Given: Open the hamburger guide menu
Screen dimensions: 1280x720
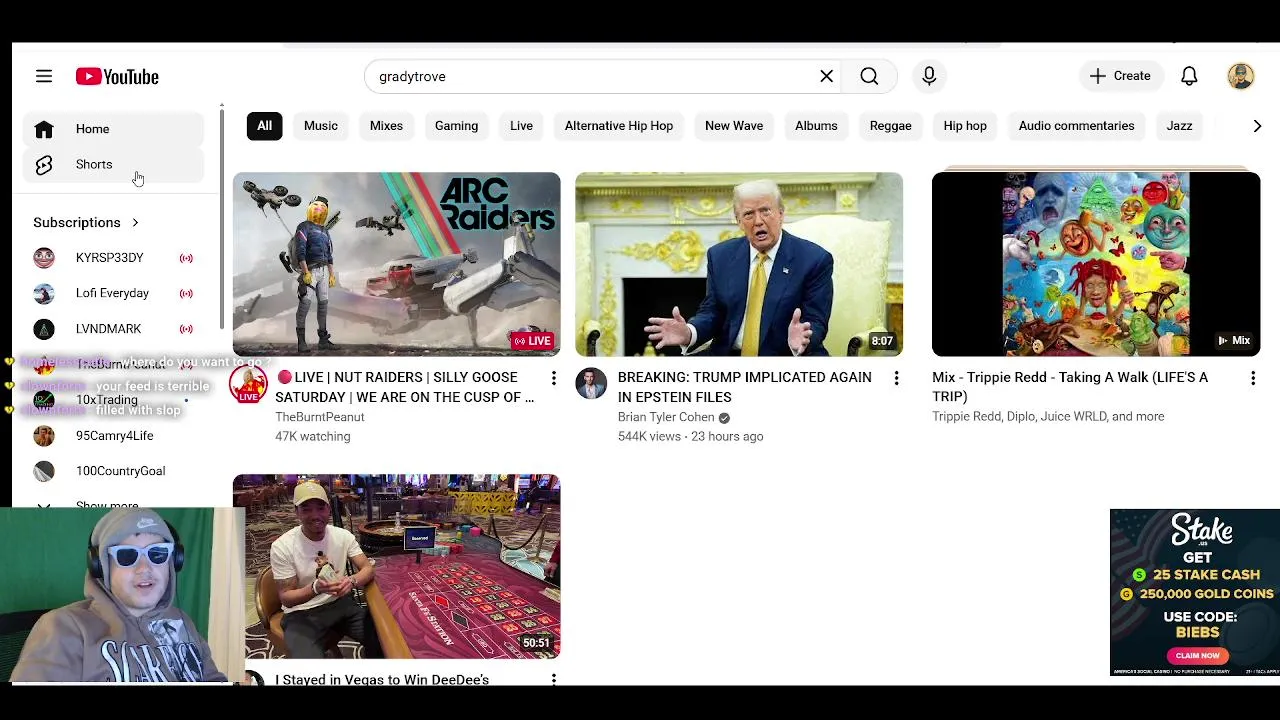Looking at the screenshot, I should pos(44,76).
